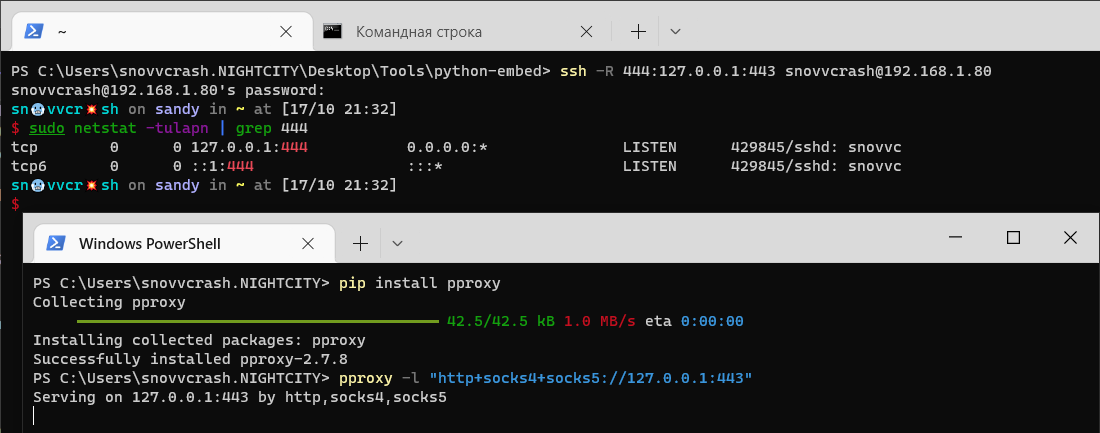Click the pproxy listen URL string

coord(590,378)
